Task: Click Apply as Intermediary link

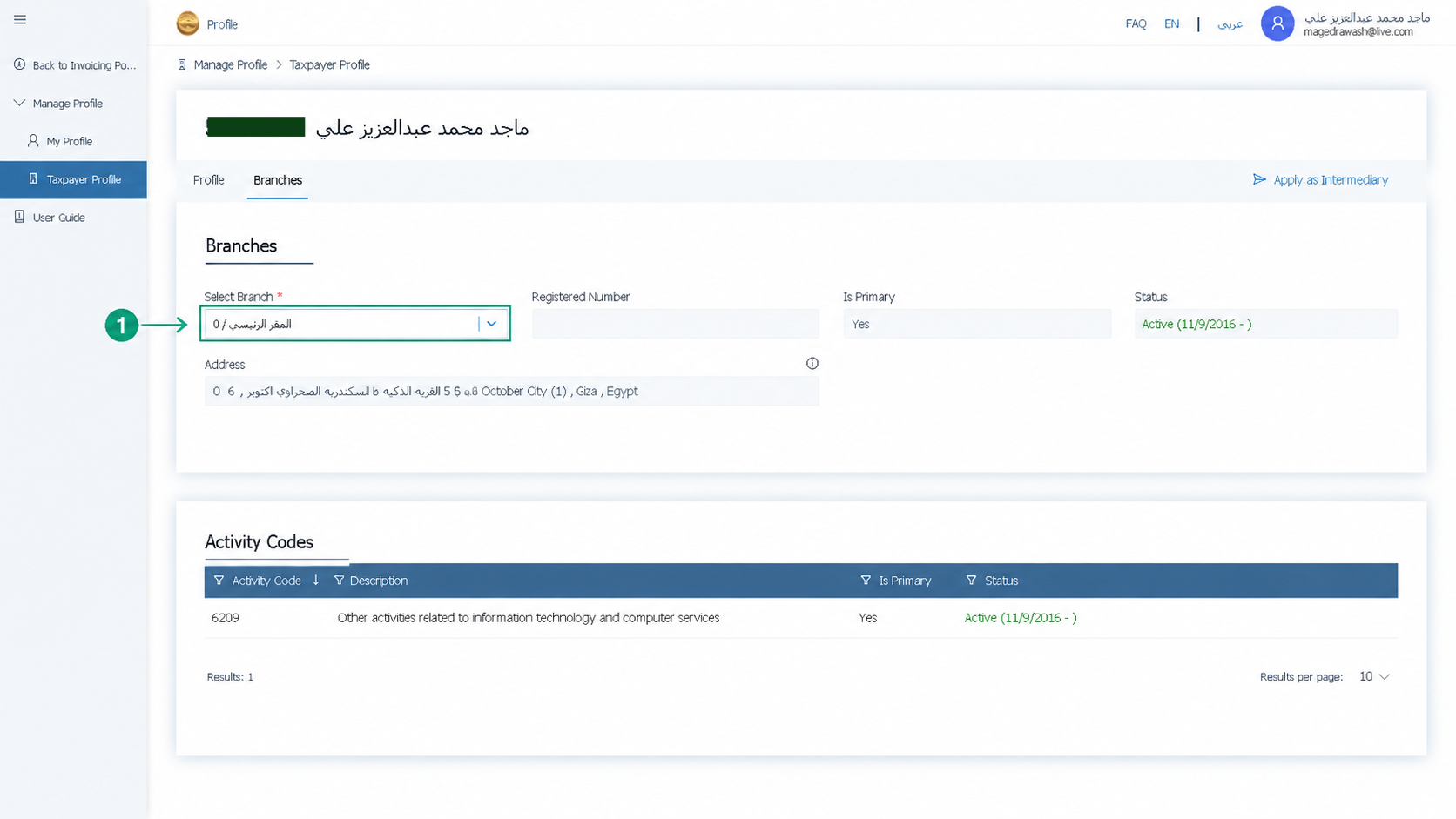Action: 1331,179
